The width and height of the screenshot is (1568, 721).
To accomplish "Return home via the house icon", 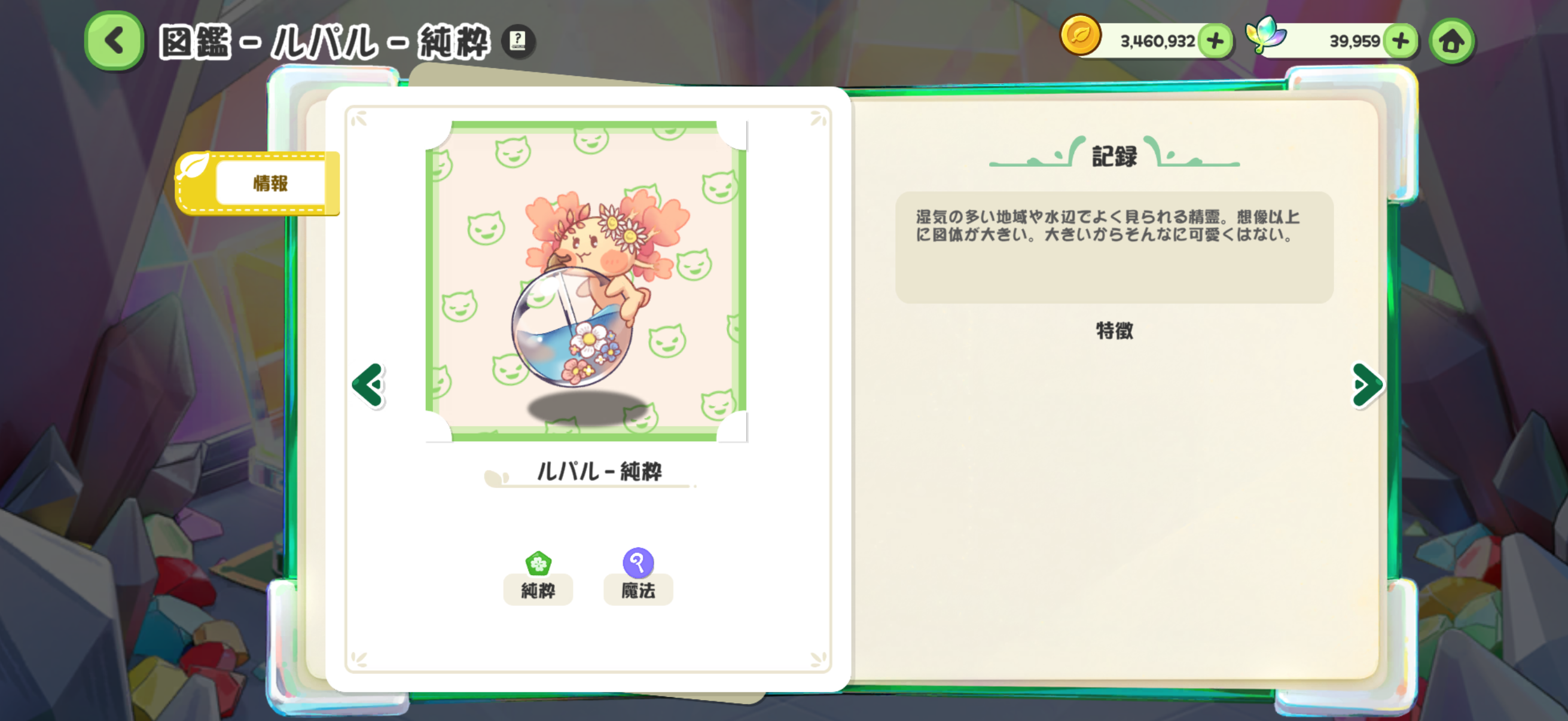I will pos(1451,41).
